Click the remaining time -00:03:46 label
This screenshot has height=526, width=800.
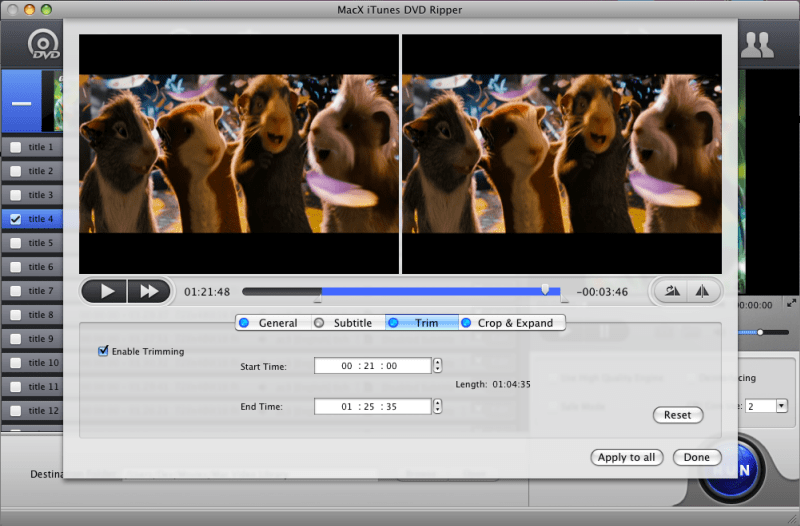[x=602, y=292]
